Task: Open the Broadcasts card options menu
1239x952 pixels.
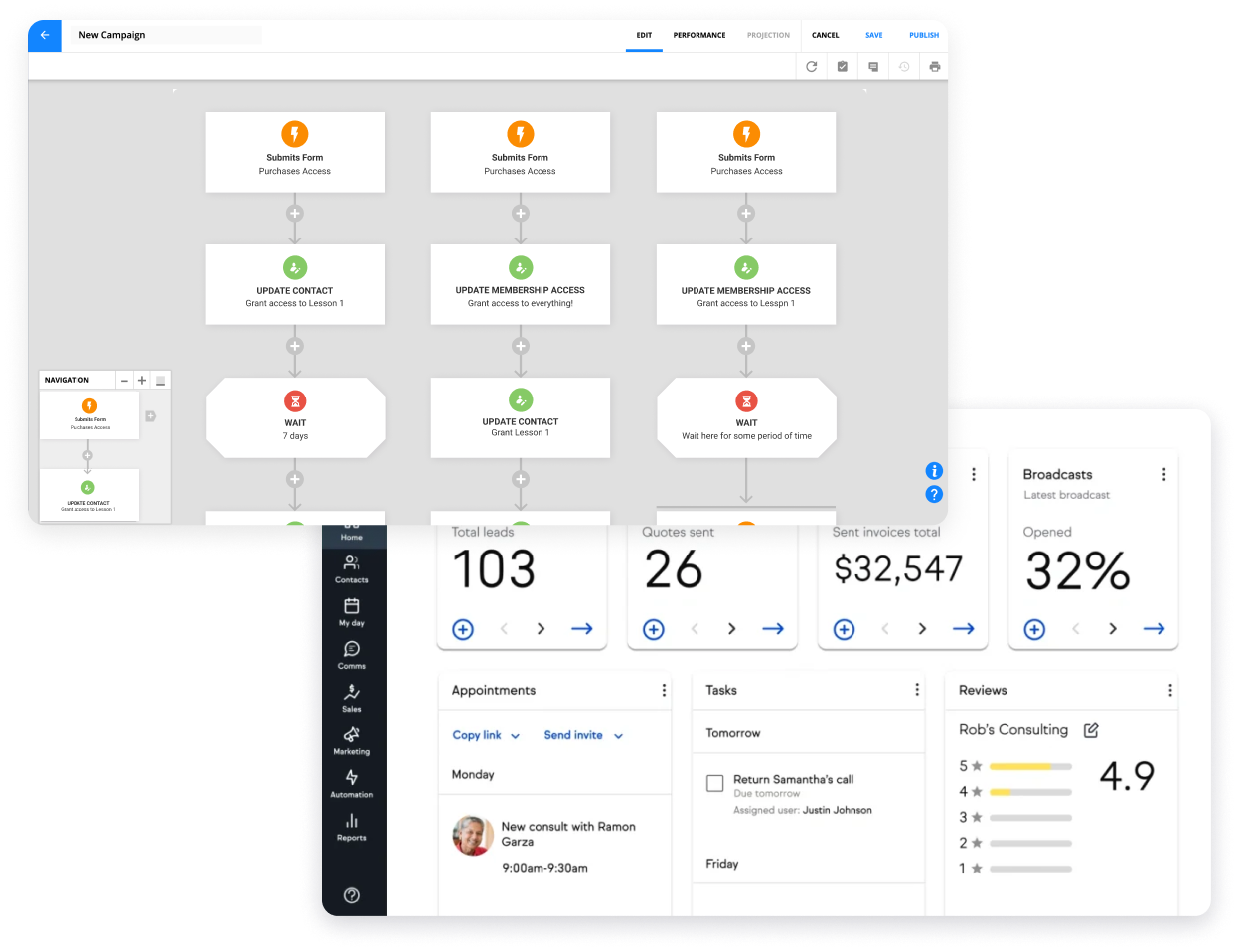Action: click(1163, 475)
